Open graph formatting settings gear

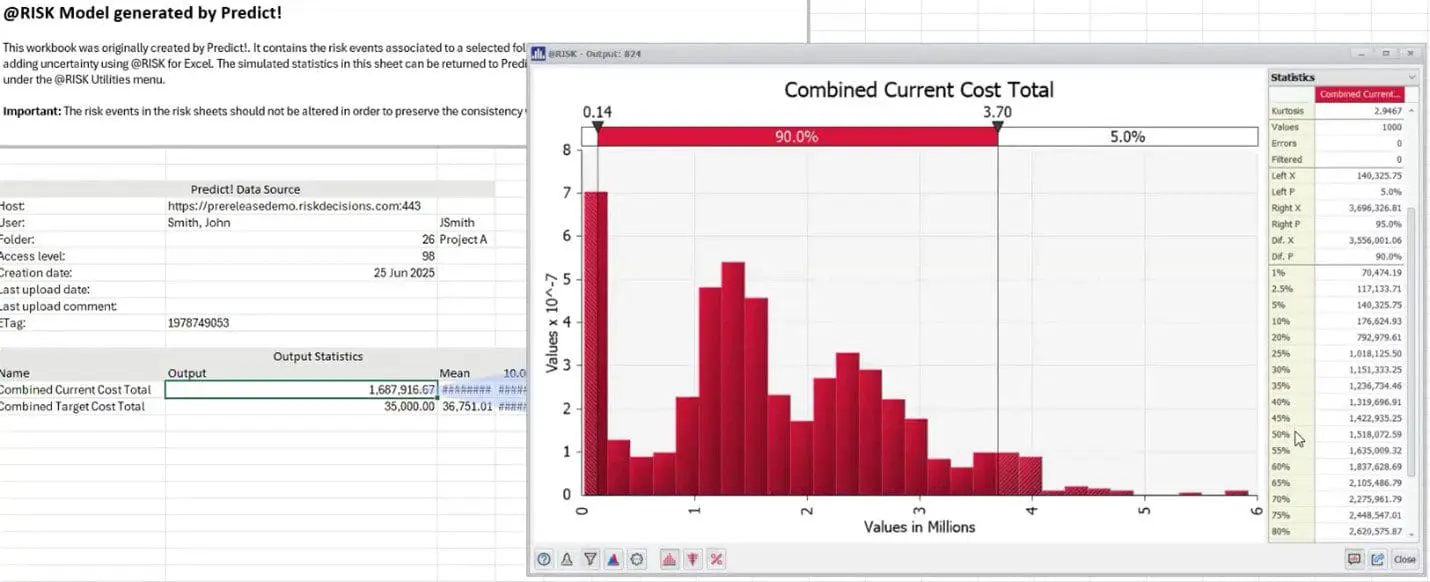636,559
